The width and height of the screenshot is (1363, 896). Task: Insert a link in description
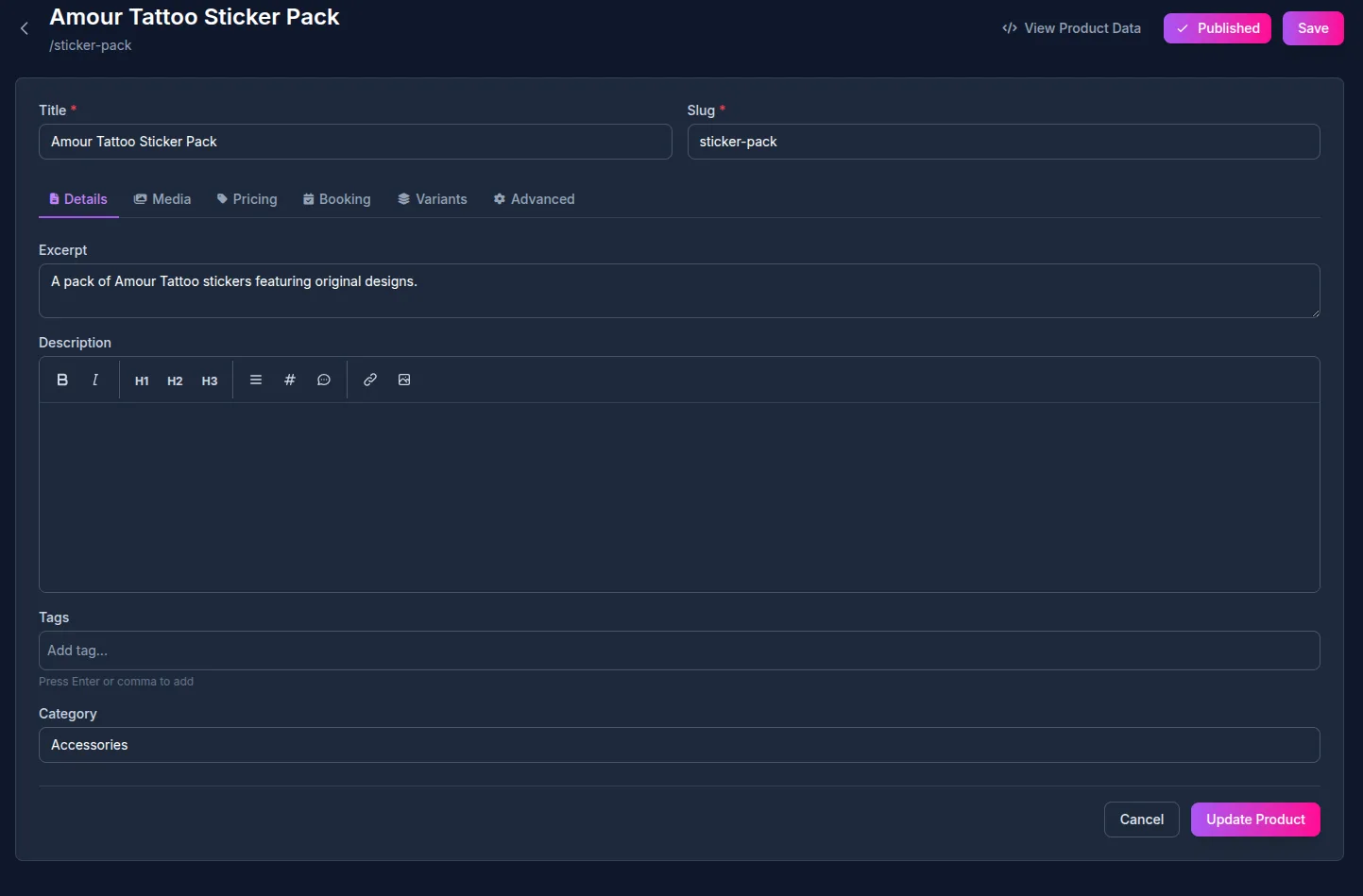370,380
